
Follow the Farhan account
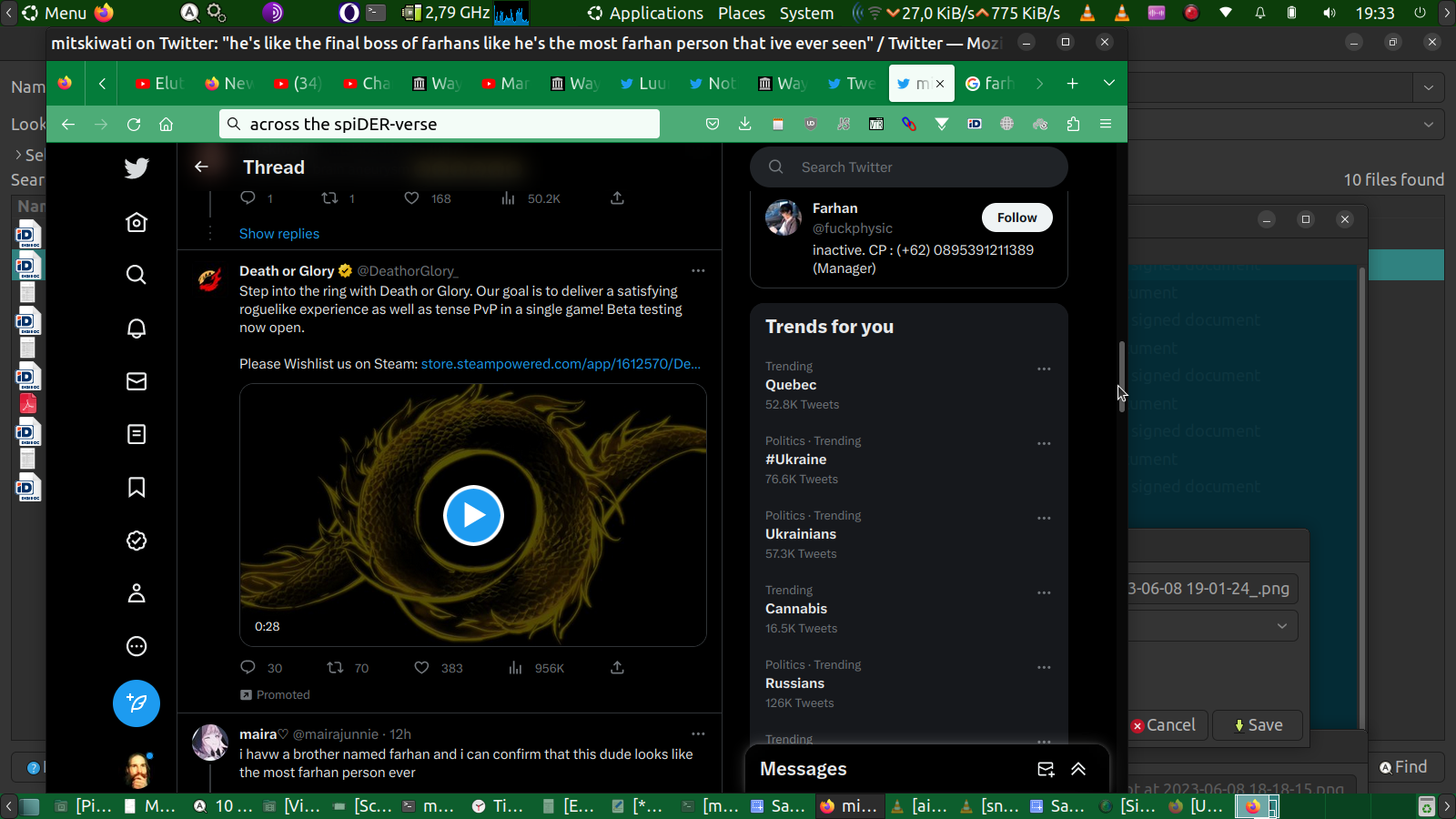[x=1016, y=217]
